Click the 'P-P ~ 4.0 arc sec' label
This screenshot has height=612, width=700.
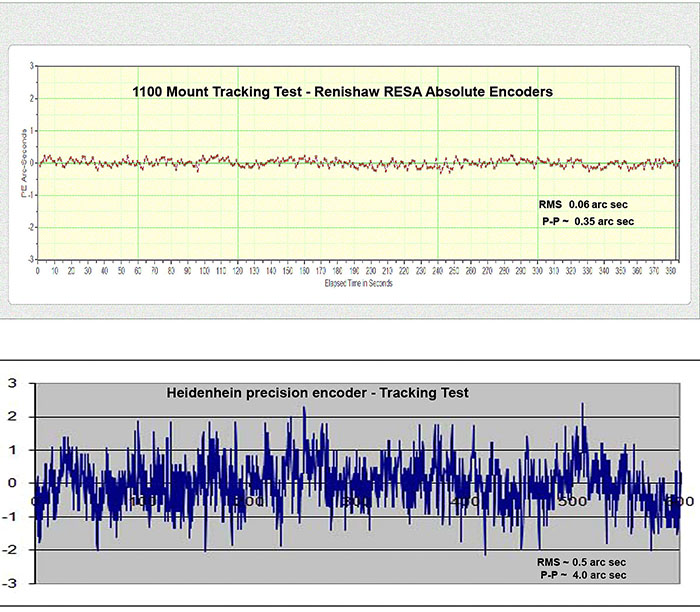tap(581, 575)
